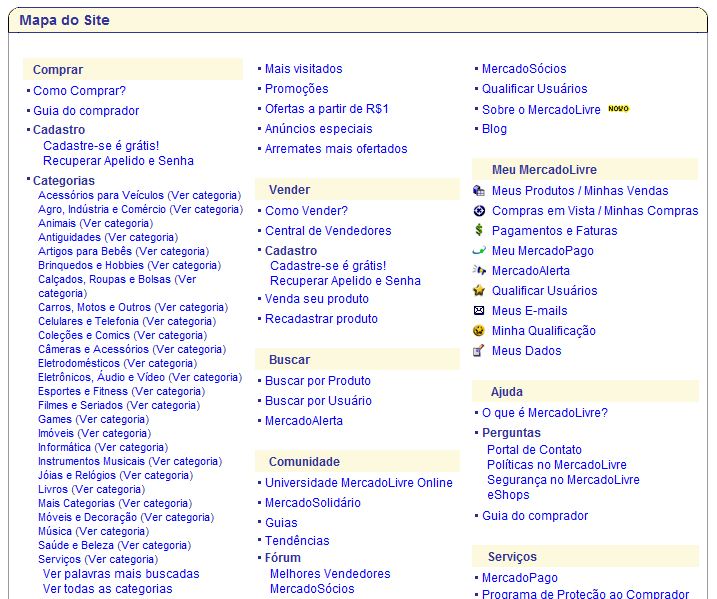Click Cadastre-se é grátis! under Comprar
The width and height of the screenshot is (717, 599).
coord(101,145)
